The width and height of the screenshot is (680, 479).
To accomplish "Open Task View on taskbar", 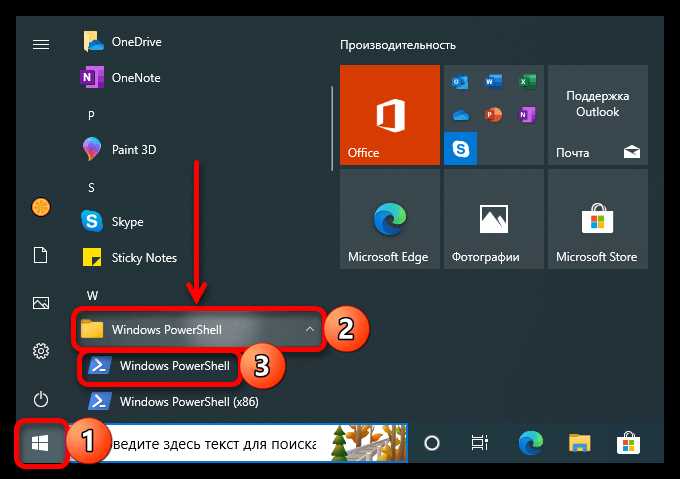I will click(x=479, y=443).
